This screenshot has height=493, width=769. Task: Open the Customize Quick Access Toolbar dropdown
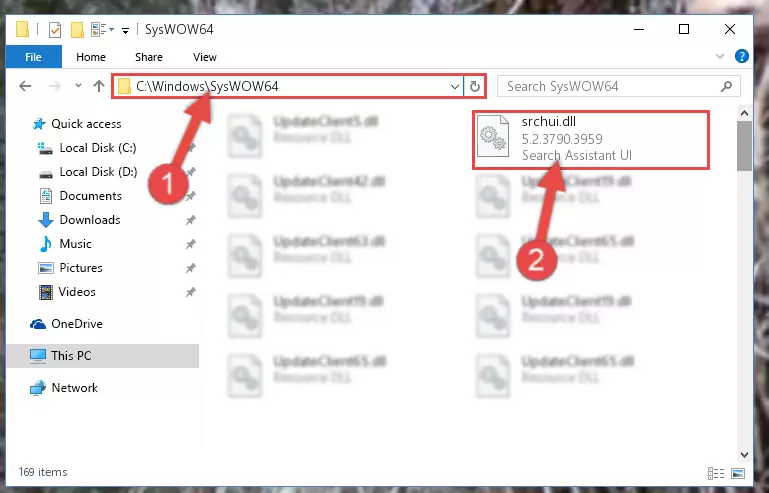pyautogui.click(x=126, y=30)
